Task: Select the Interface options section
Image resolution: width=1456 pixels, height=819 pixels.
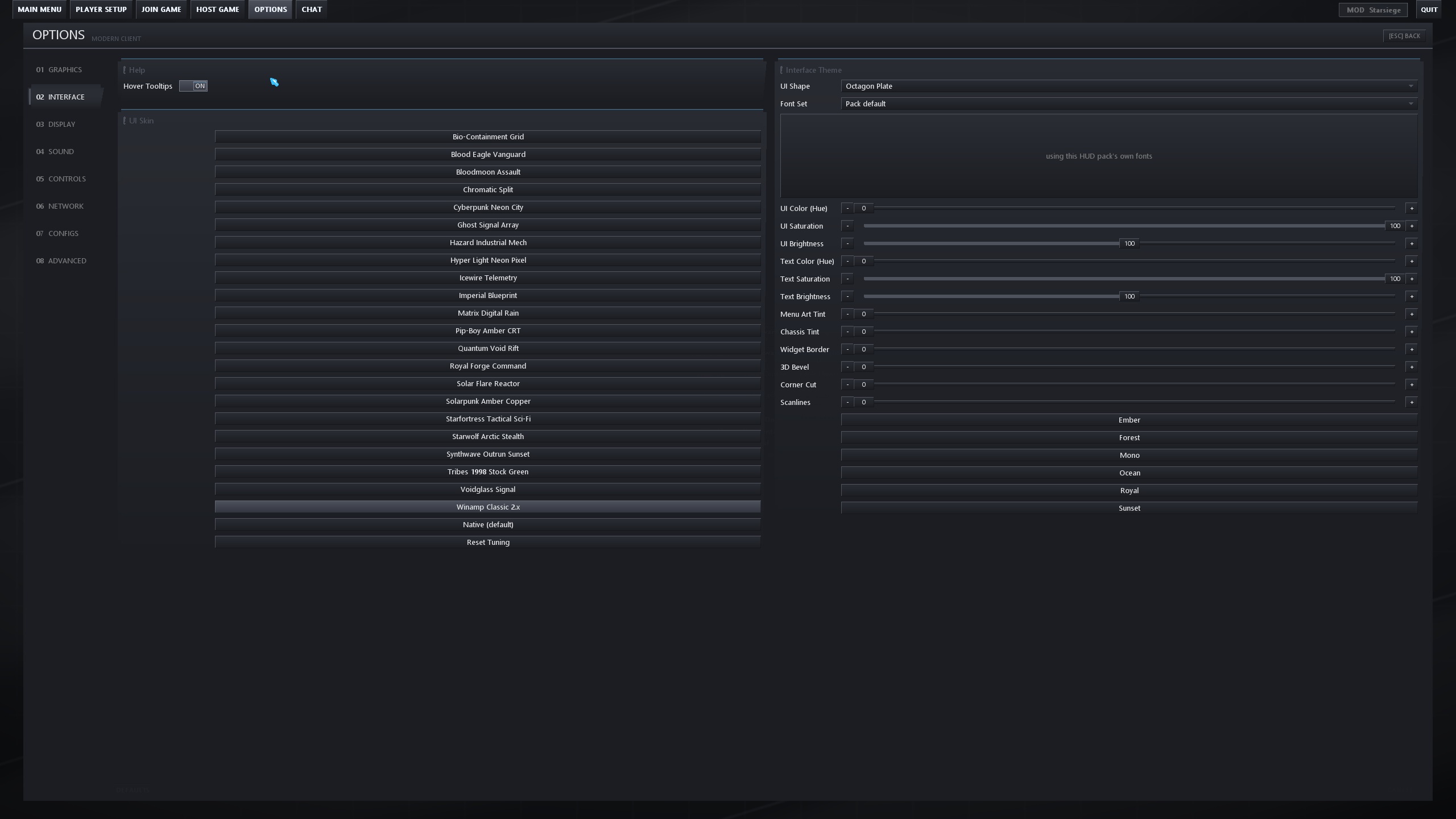Action: point(65,97)
